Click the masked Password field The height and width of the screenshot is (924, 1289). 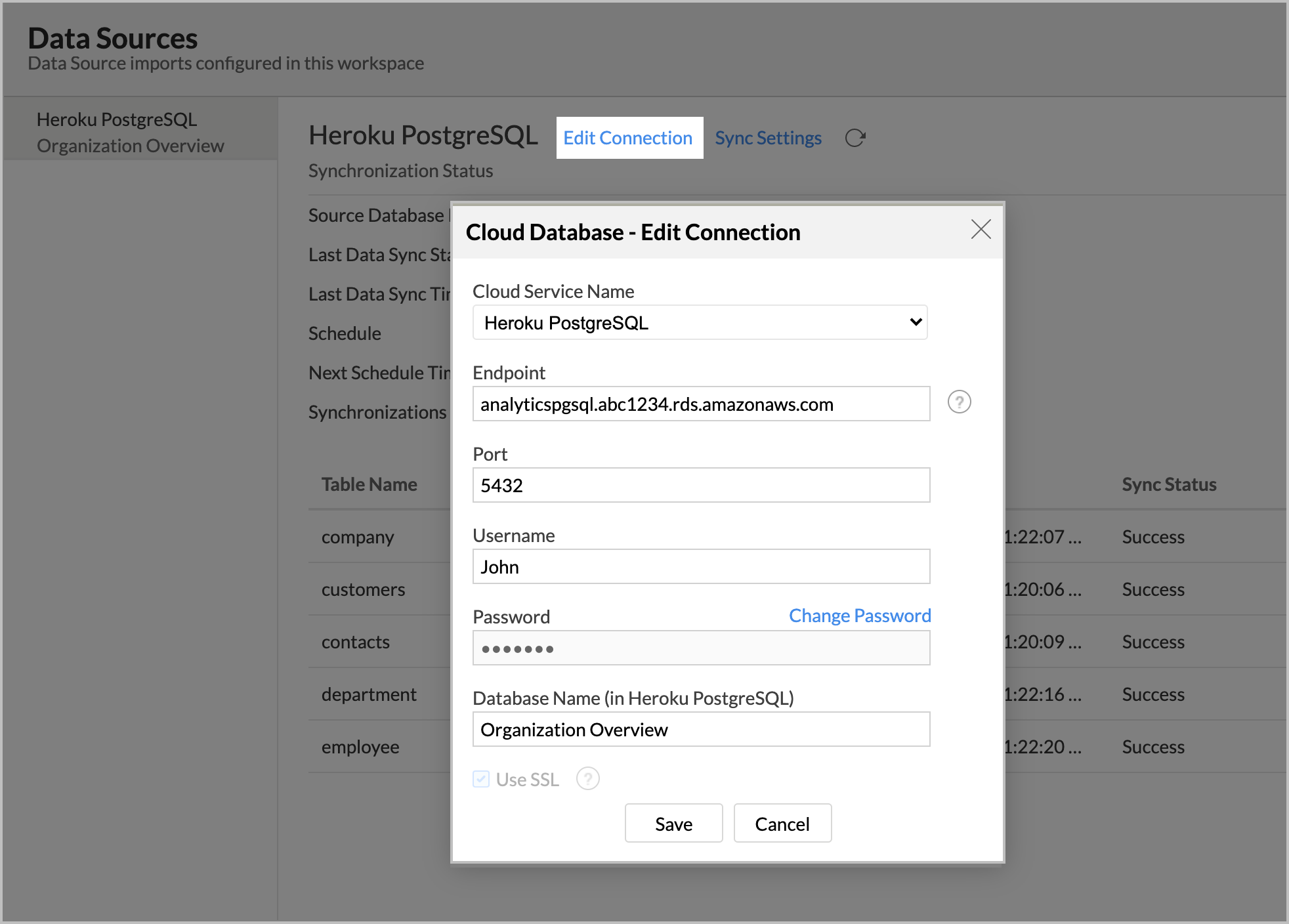(701, 648)
